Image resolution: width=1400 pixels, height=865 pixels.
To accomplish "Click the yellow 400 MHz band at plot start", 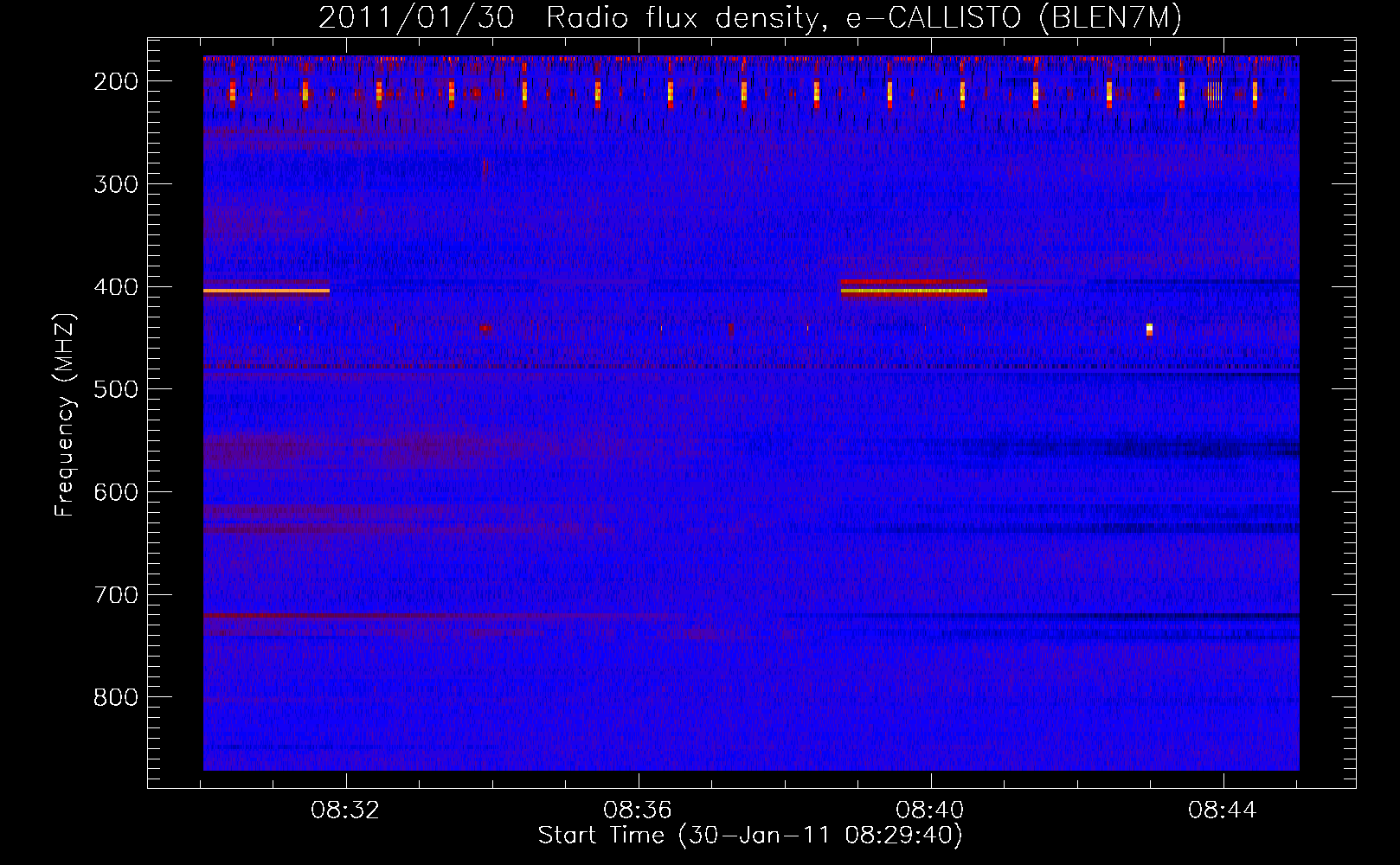I will [267, 291].
